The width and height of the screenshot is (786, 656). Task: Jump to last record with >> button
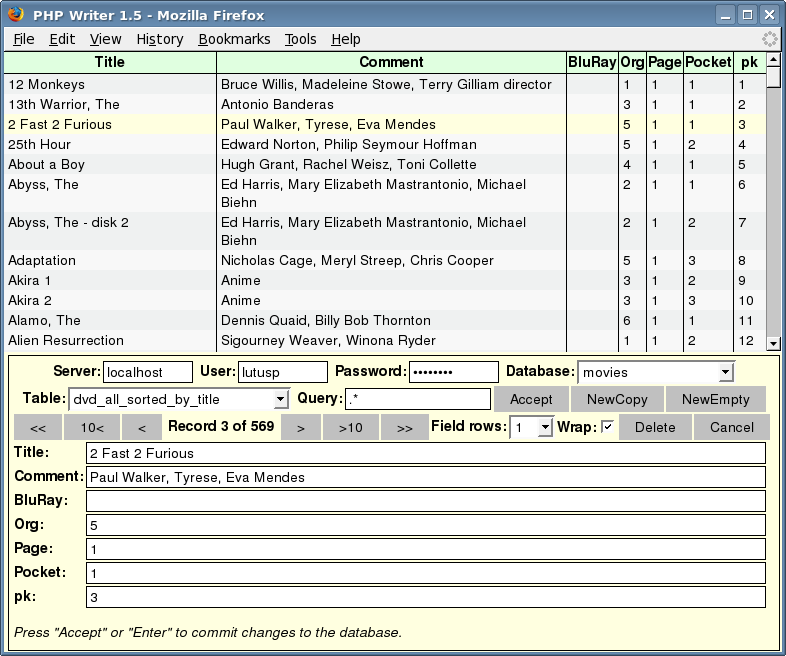click(404, 428)
